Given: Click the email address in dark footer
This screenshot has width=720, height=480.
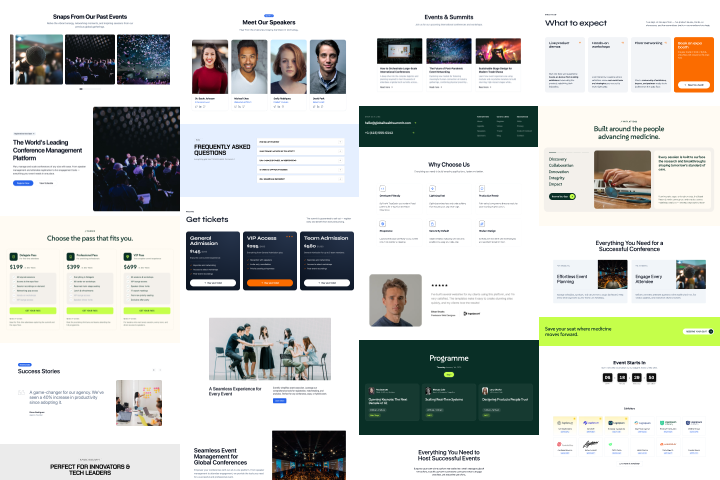Looking at the screenshot, I should (388, 123).
